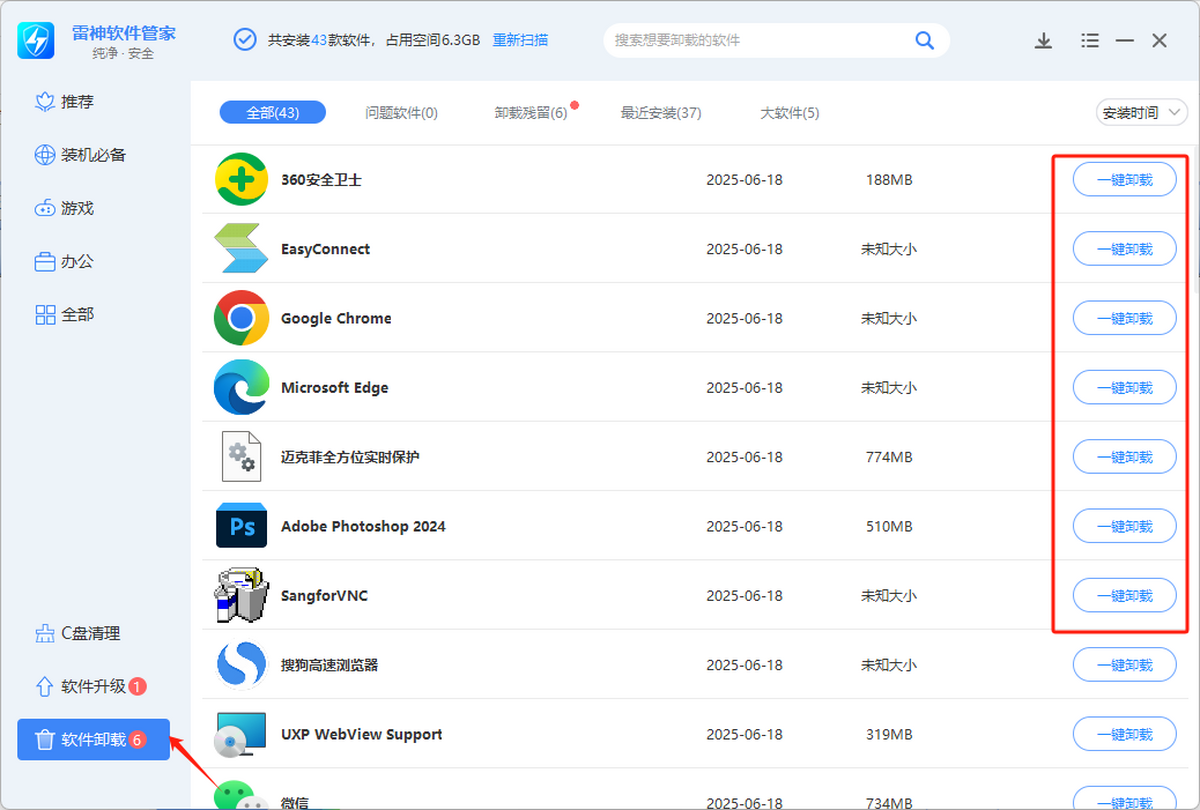Click 一键卸载 for 搜狗高速浏览器

point(1125,665)
